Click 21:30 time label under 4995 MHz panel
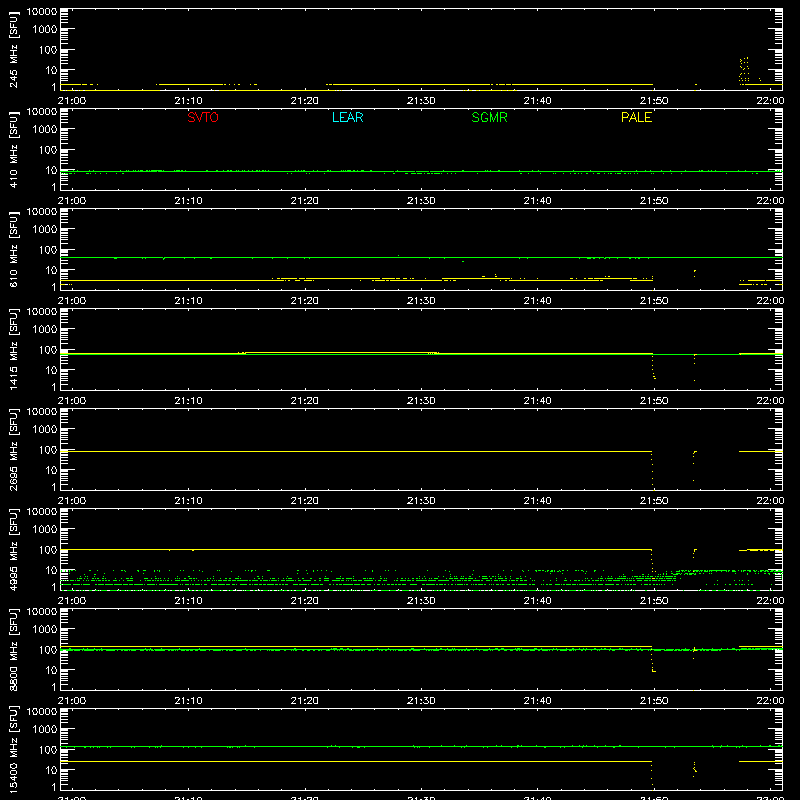 click(421, 601)
